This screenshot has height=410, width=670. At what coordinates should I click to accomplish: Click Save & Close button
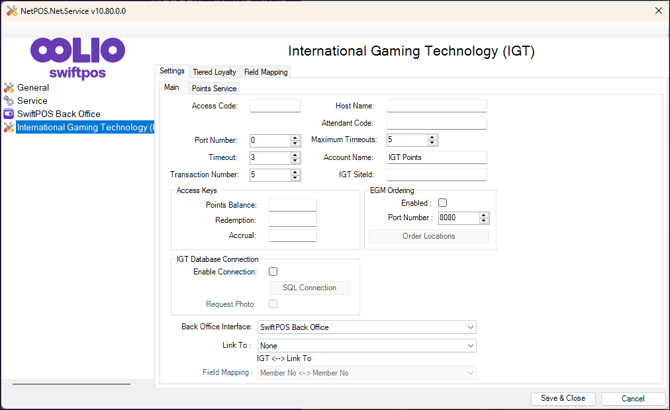tap(563, 398)
